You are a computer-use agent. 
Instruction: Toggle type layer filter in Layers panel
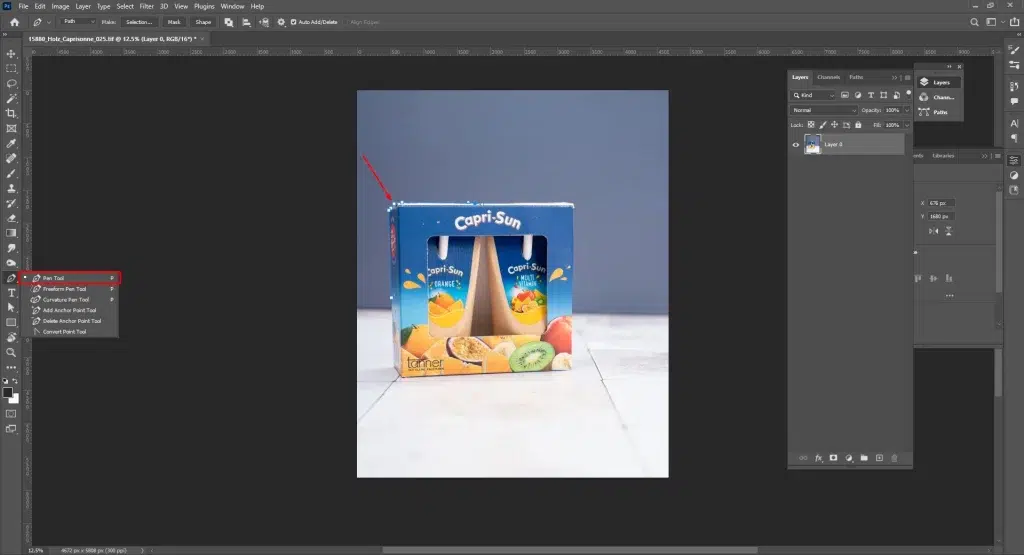[x=871, y=95]
